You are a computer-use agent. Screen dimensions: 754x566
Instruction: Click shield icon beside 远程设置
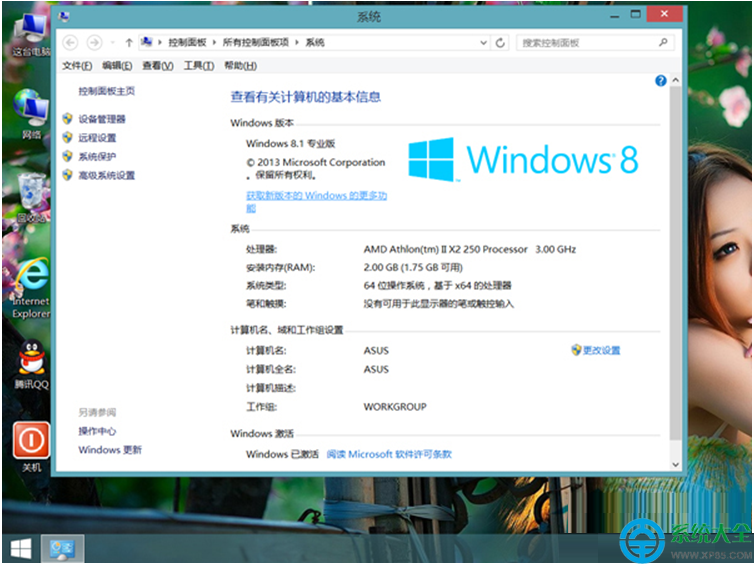tap(68, 138)
